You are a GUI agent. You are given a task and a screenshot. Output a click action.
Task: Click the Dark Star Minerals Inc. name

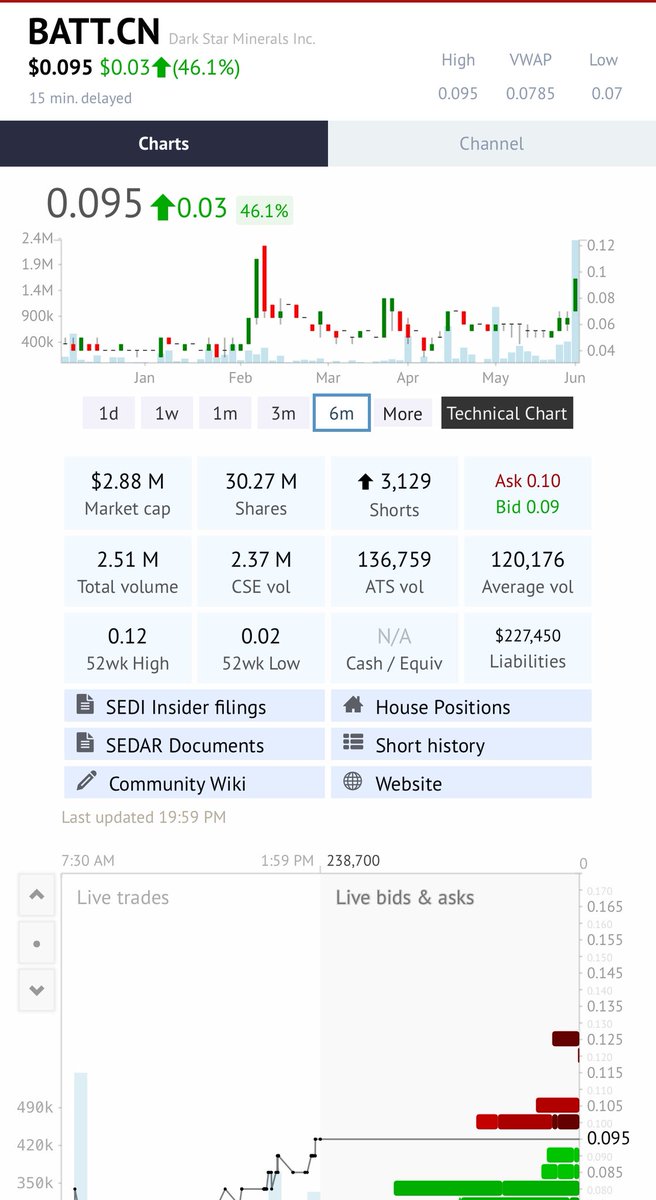pyautogui.click(x=242, y=39)
